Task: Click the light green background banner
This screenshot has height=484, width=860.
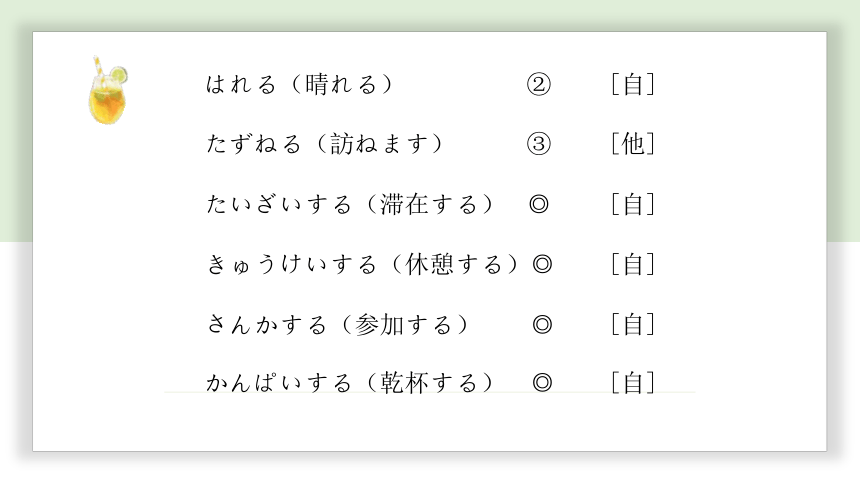Action: 430,15
